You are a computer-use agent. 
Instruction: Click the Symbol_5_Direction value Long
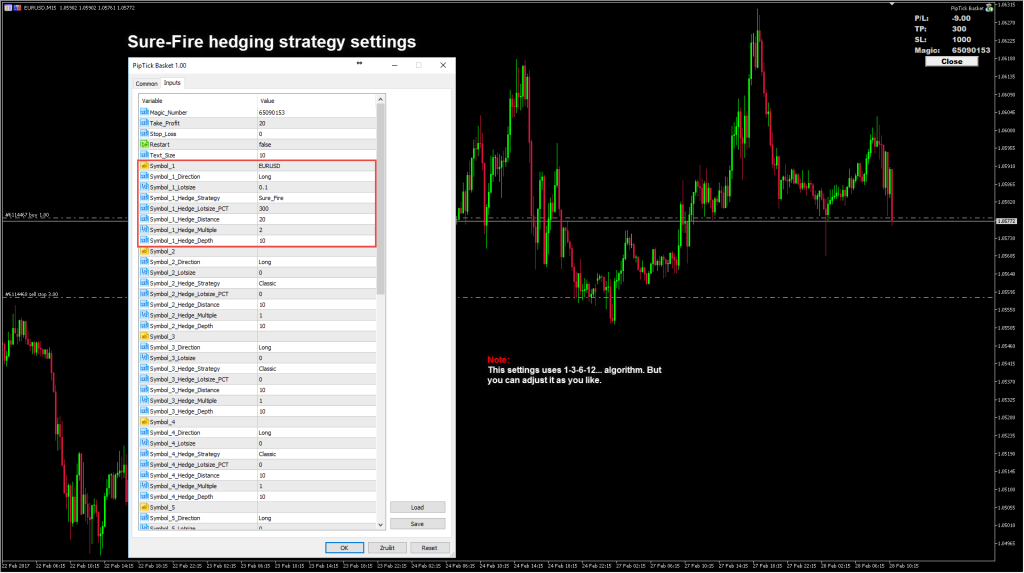(x=264, y=518)
